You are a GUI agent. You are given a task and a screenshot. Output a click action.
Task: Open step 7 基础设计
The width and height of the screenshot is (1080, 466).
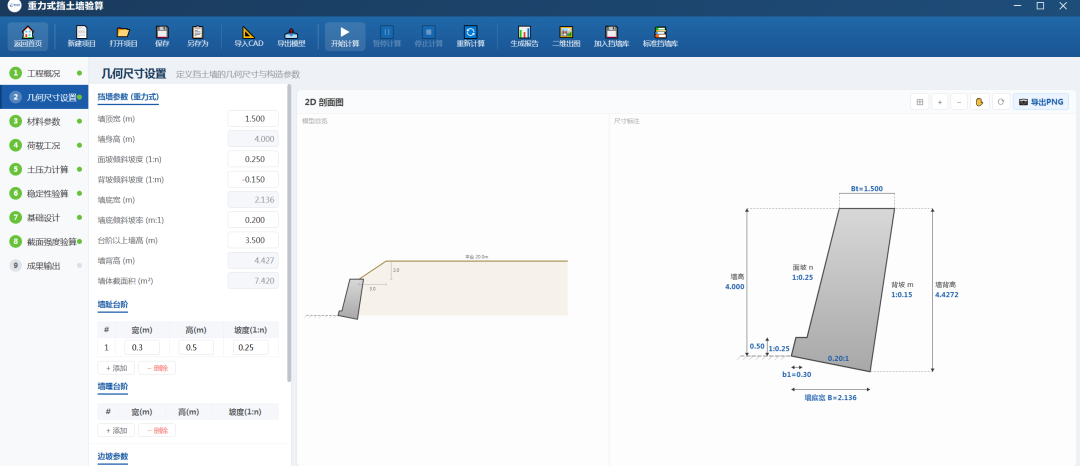tap(44, 218)
